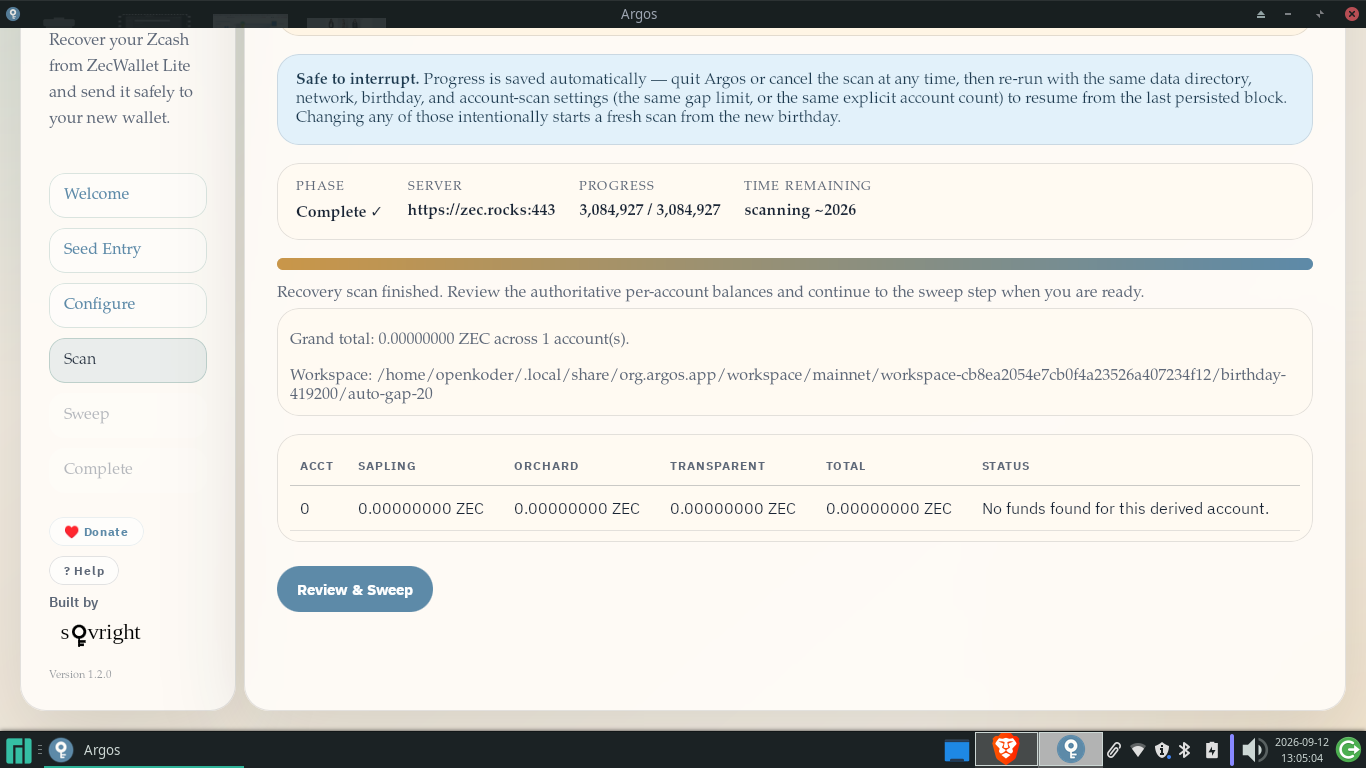Image resolution: width=1366 pixels, height=768 pixels.
Task: Open the clipboard paperclip tray icon
Action: [x=1113, y=750]
